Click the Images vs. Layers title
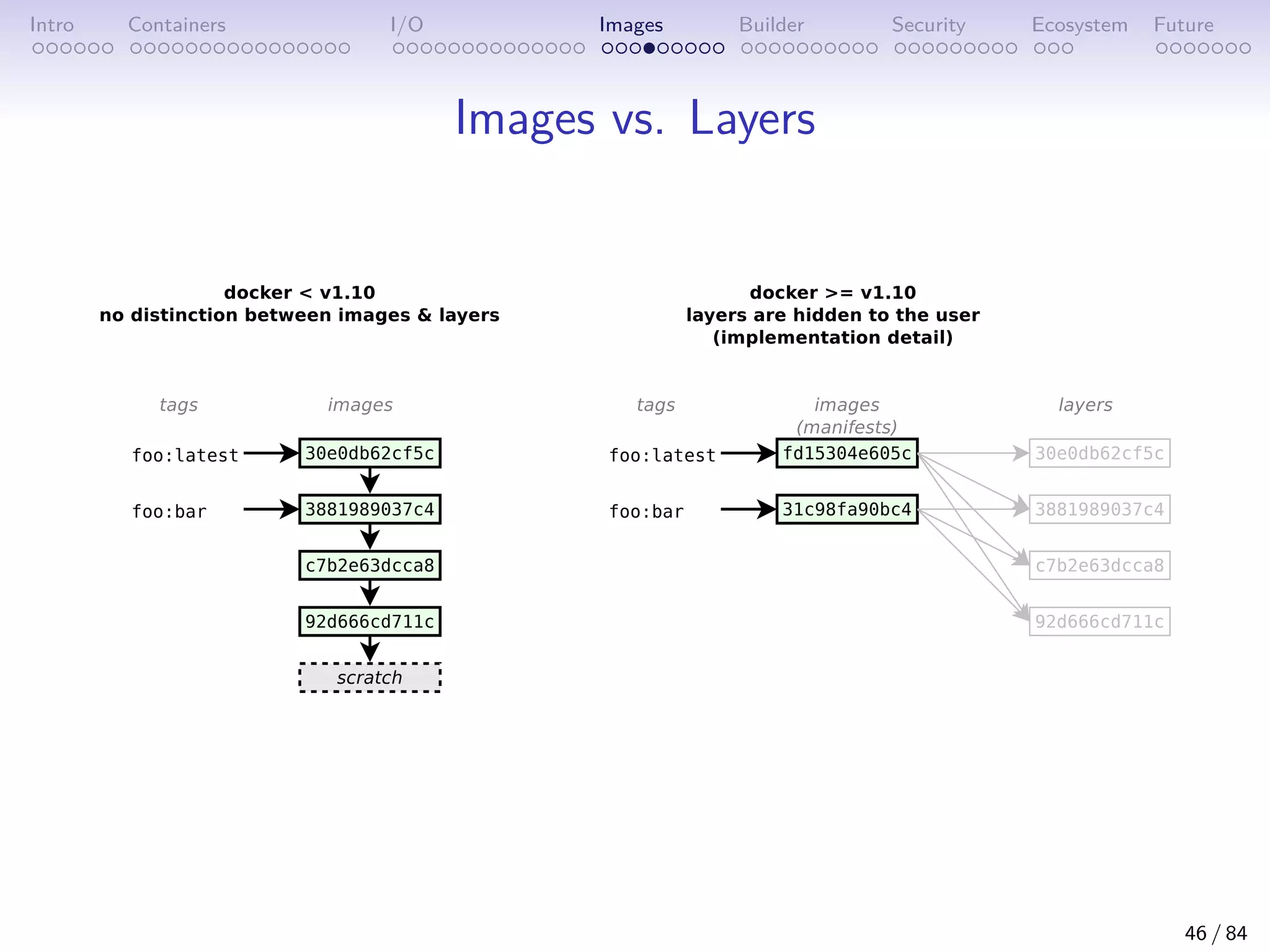1270x952 pixels. point(634,118)
